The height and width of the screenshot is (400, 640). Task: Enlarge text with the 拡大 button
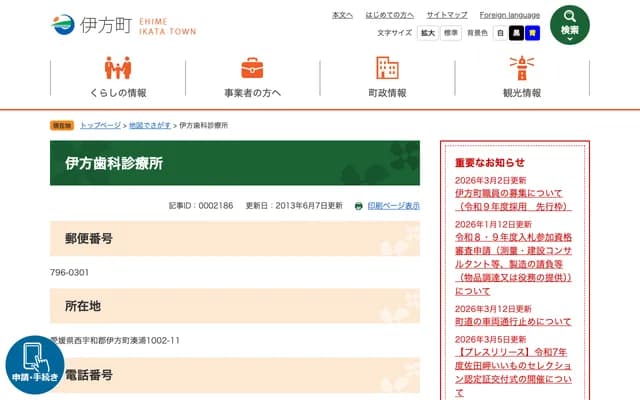click(427, 33)
